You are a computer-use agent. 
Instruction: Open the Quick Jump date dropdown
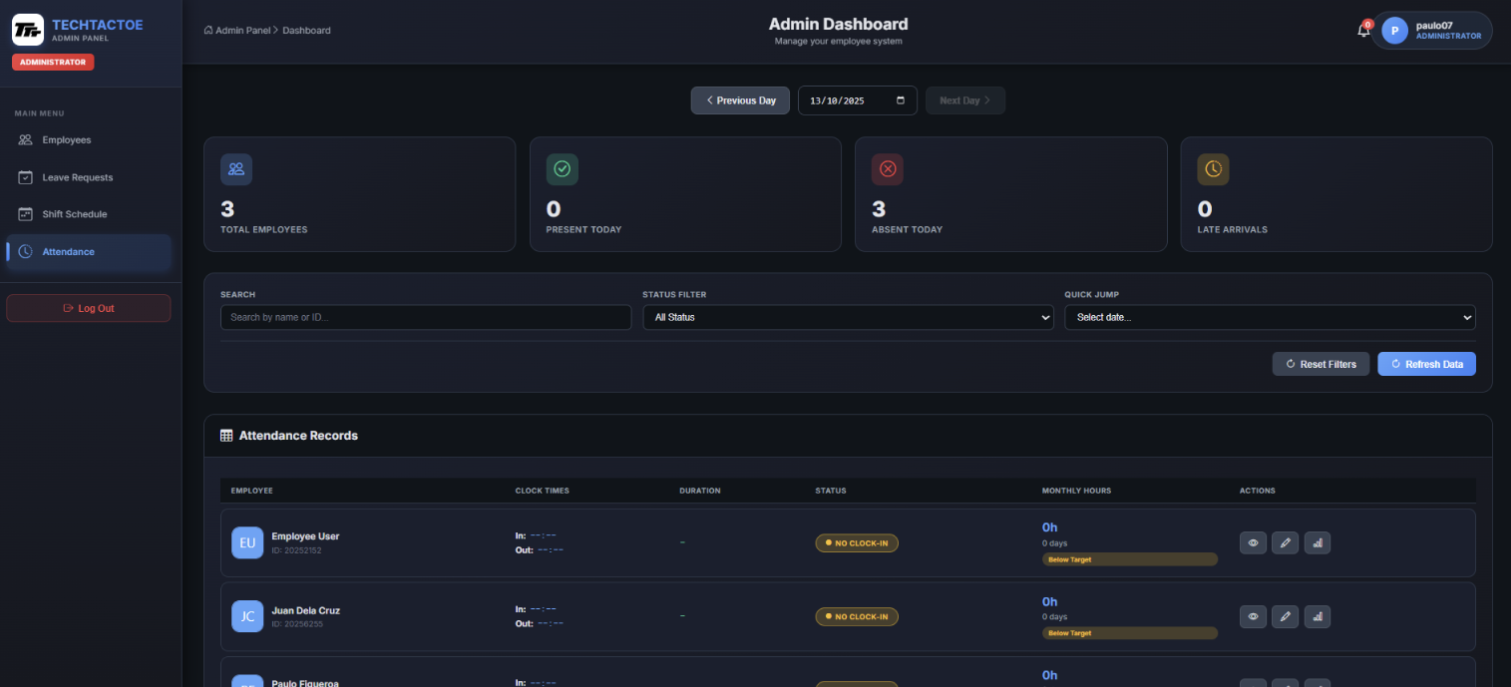(x=1270, y=317)
